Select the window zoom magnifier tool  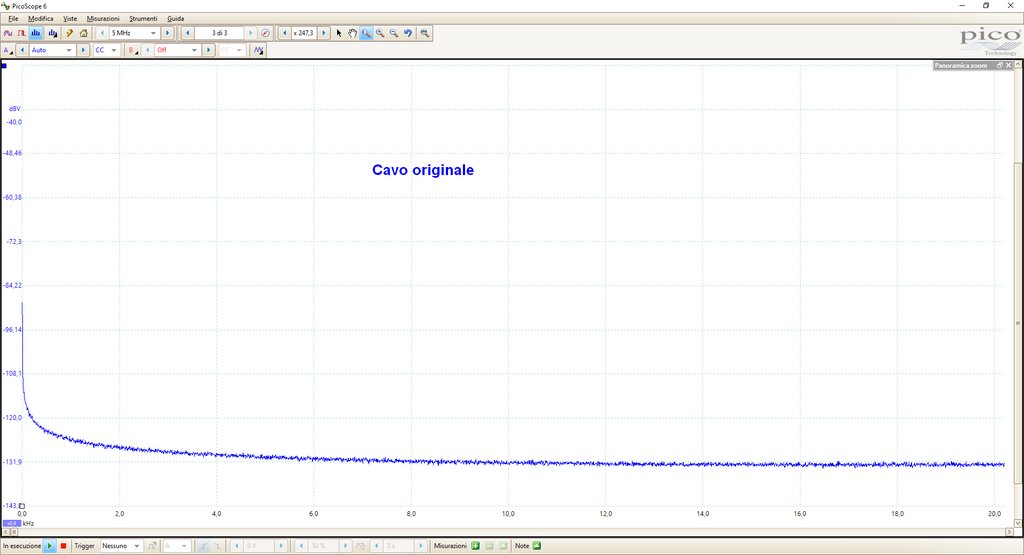pyautogui.click(x=366, y=33)
